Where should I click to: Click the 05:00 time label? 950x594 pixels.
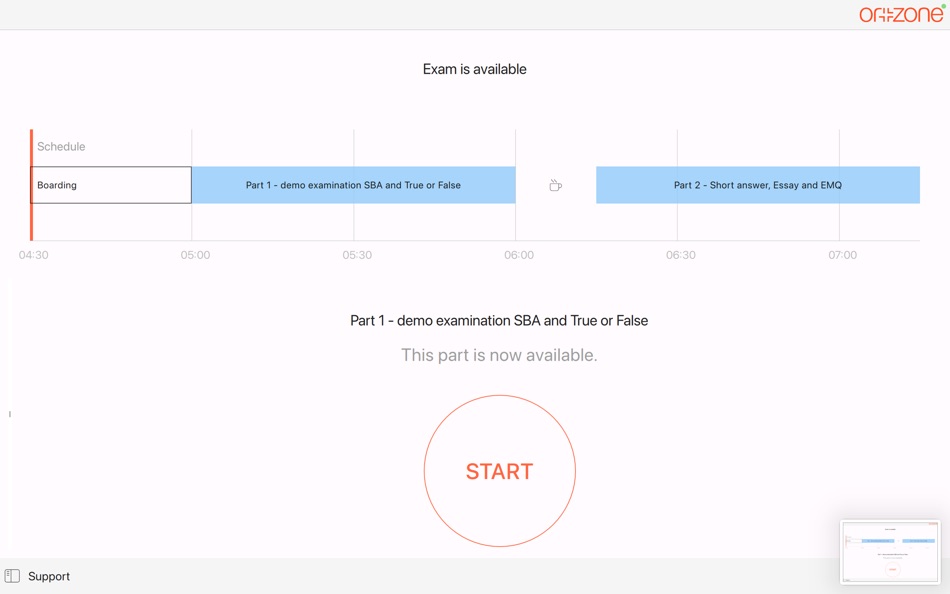(195, 255)
